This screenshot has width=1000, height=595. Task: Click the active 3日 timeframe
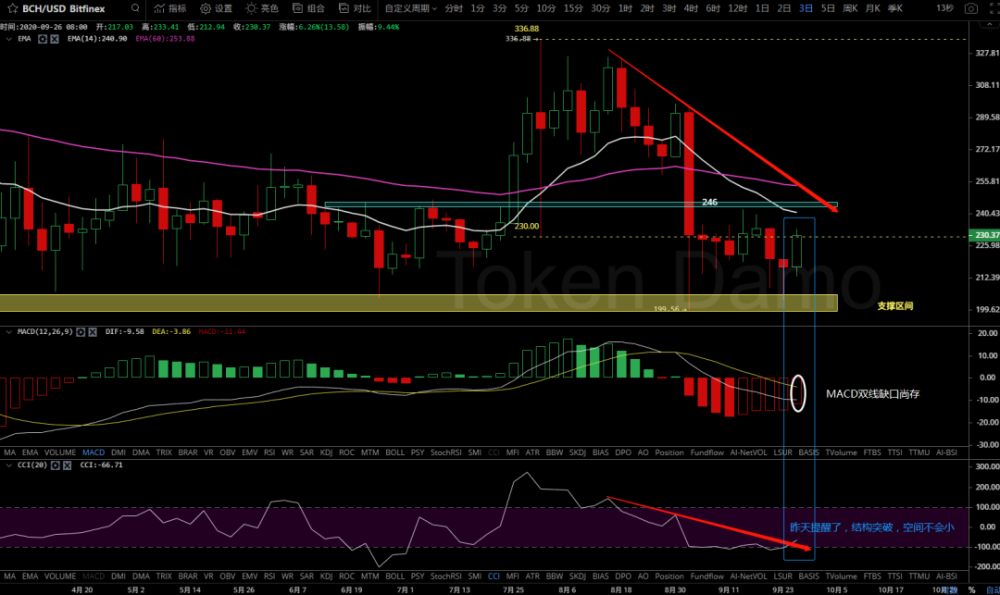[x=805, y=8]
